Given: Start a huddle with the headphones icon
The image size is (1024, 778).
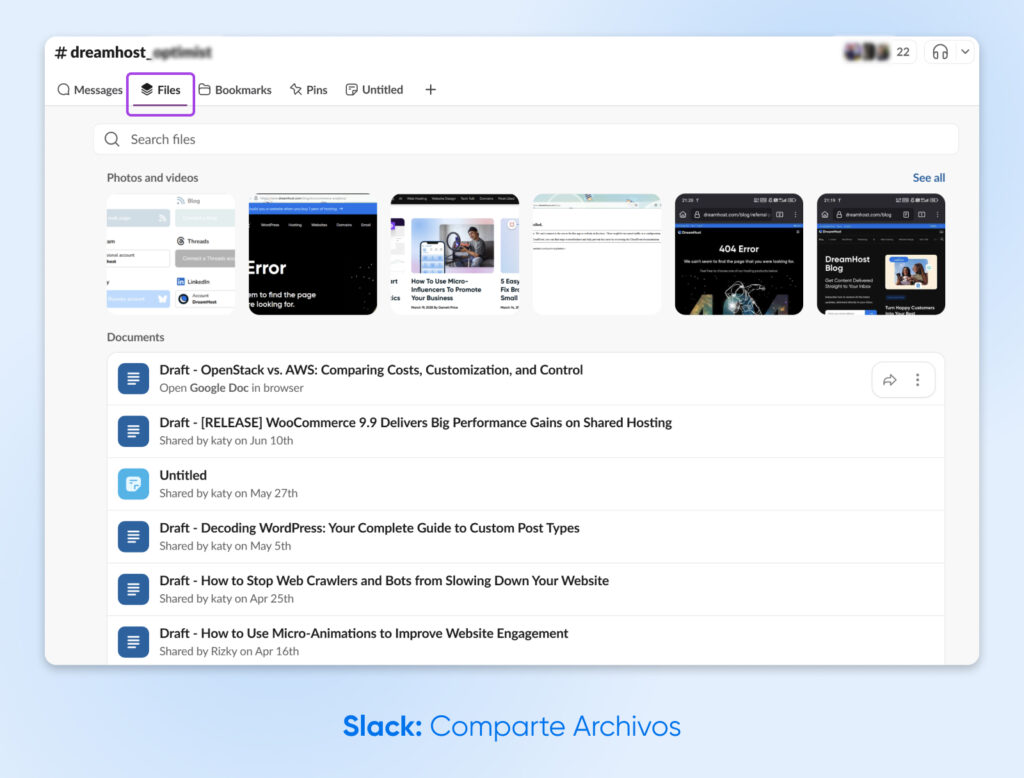Looking at the screenshot, I should tap(938, 51).
